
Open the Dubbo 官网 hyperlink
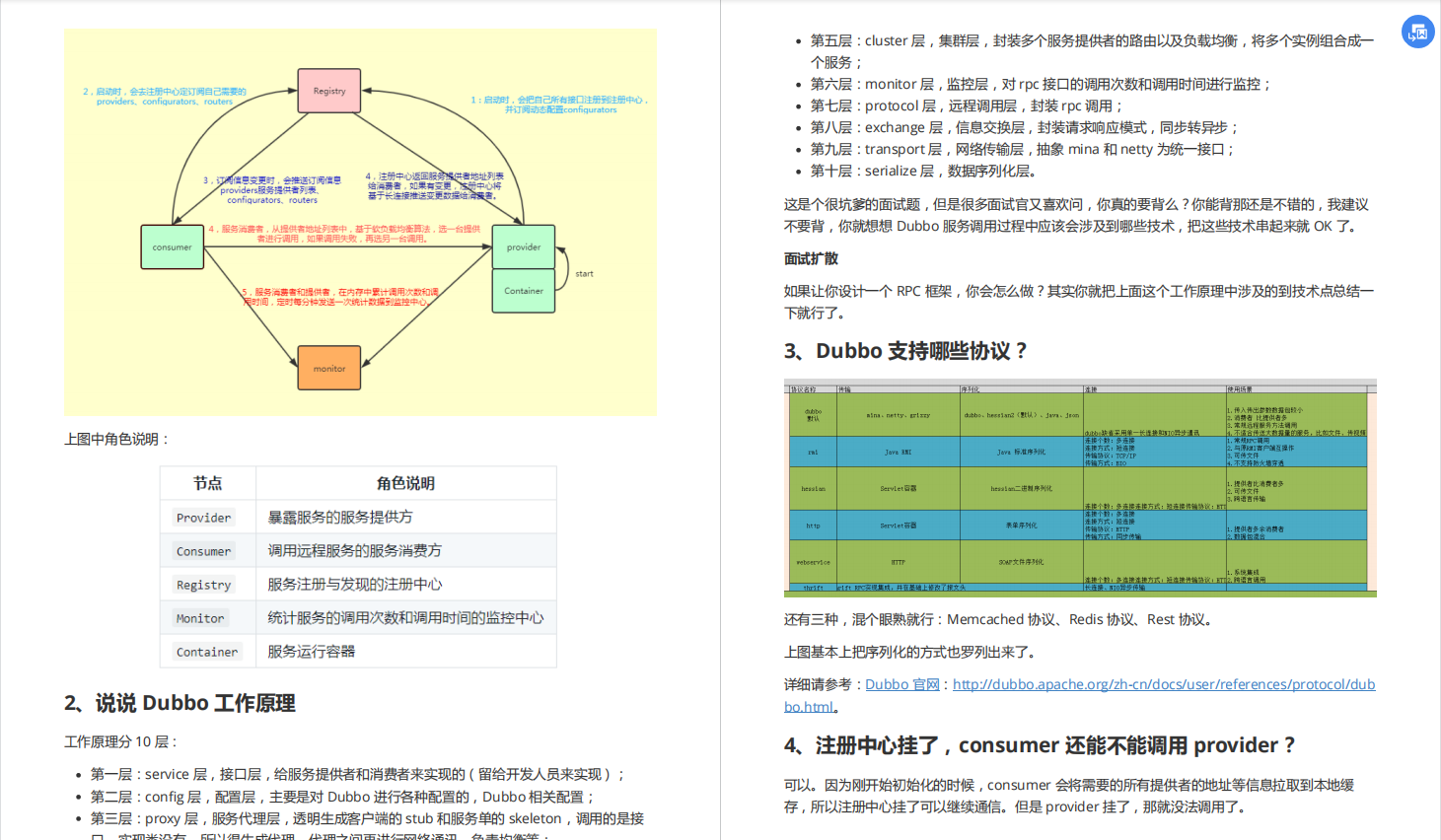point(901,683)
